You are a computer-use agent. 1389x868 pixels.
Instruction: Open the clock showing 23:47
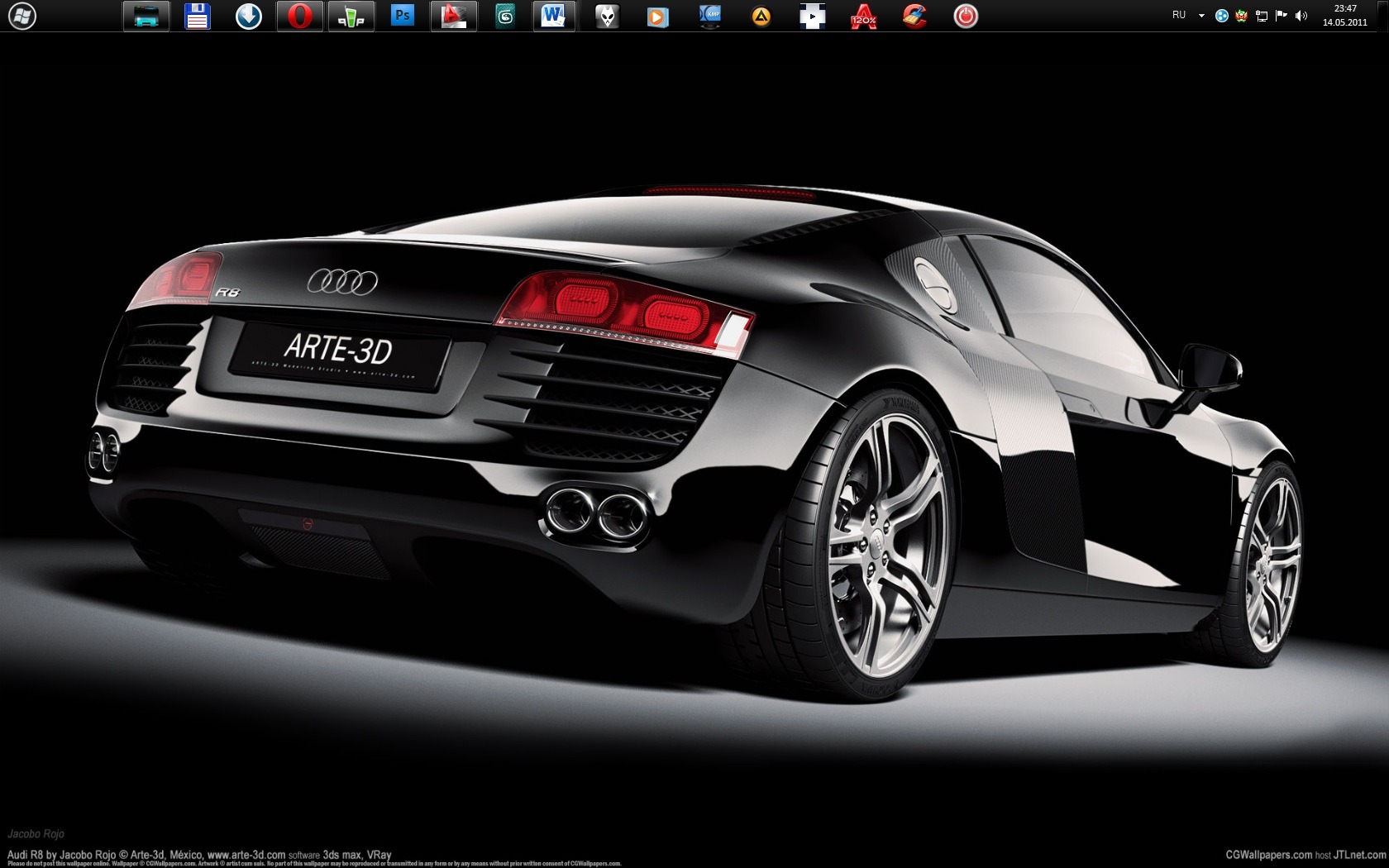(1345, 16)
